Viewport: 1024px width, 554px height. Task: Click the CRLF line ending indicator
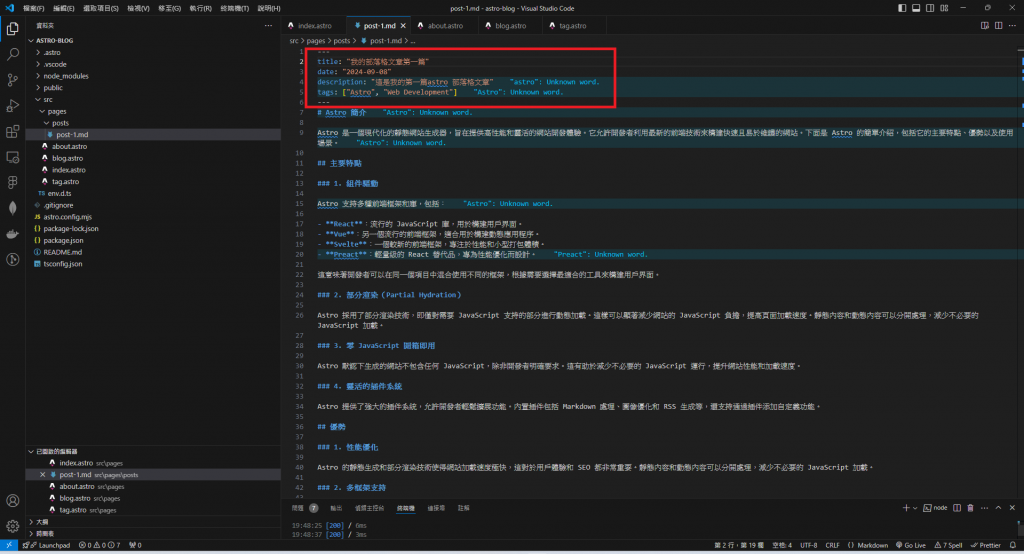tap(832, 545)
